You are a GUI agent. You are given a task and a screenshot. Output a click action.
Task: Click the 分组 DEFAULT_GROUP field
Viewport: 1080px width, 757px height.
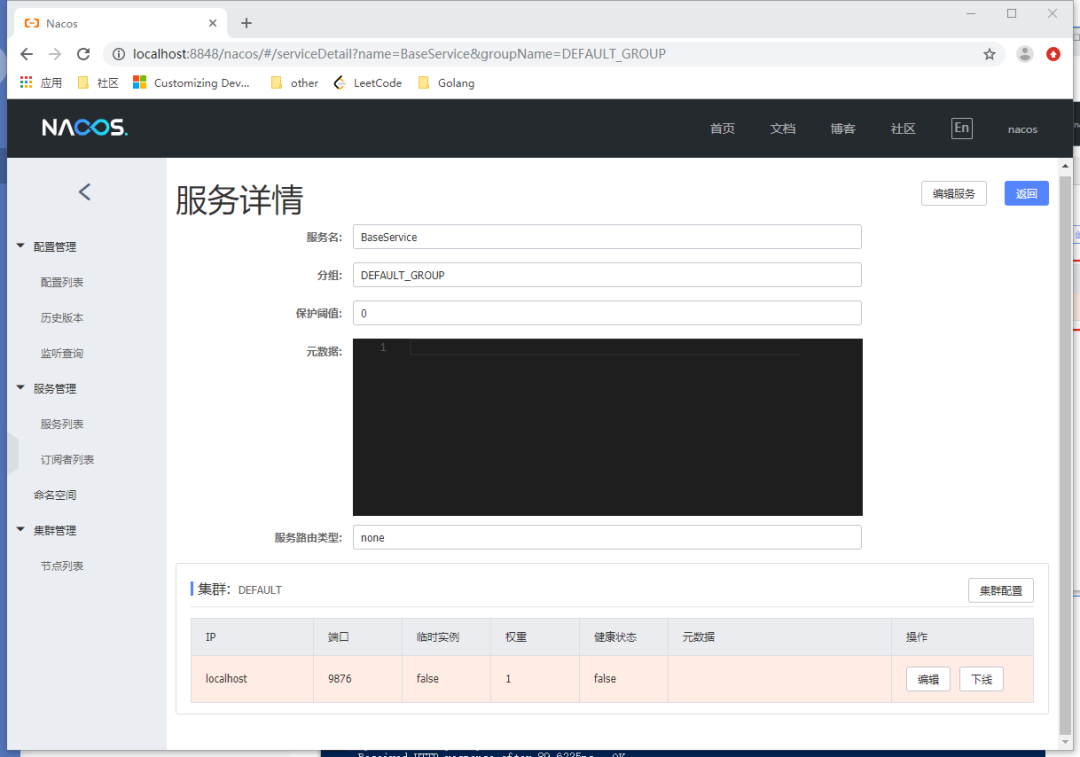coord(607,275)
